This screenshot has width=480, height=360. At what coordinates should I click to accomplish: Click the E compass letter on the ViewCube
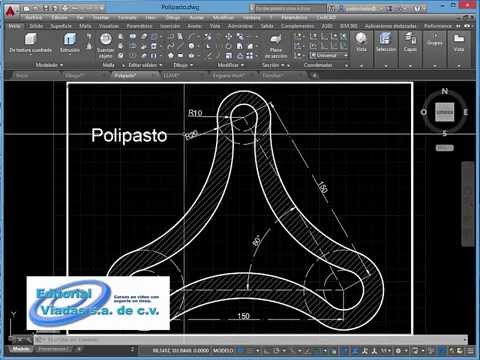pos(466,112)
